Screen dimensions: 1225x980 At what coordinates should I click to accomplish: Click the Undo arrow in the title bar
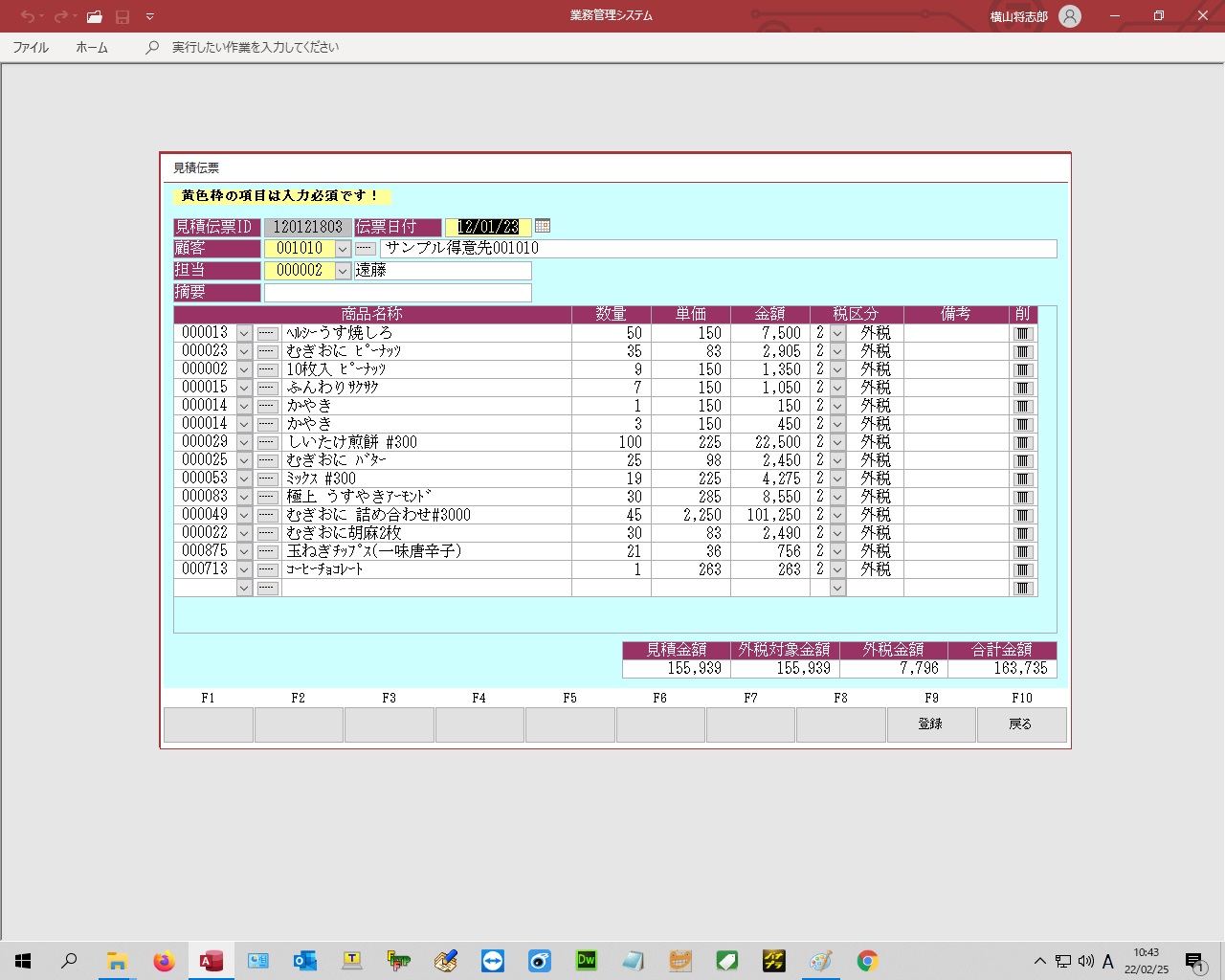[27, 16]
